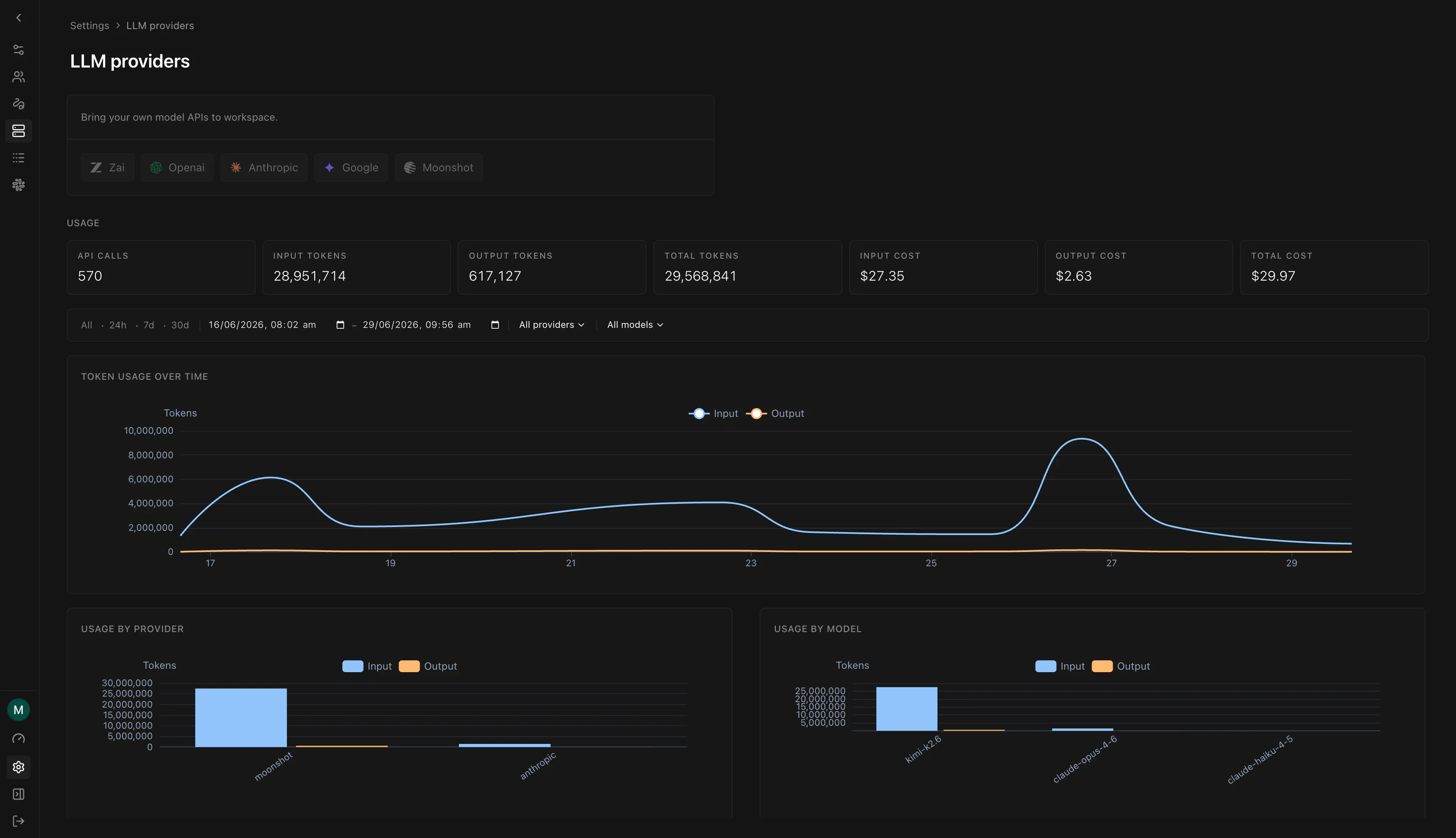
Task: Select the All time range
Action: click(86, 325)
